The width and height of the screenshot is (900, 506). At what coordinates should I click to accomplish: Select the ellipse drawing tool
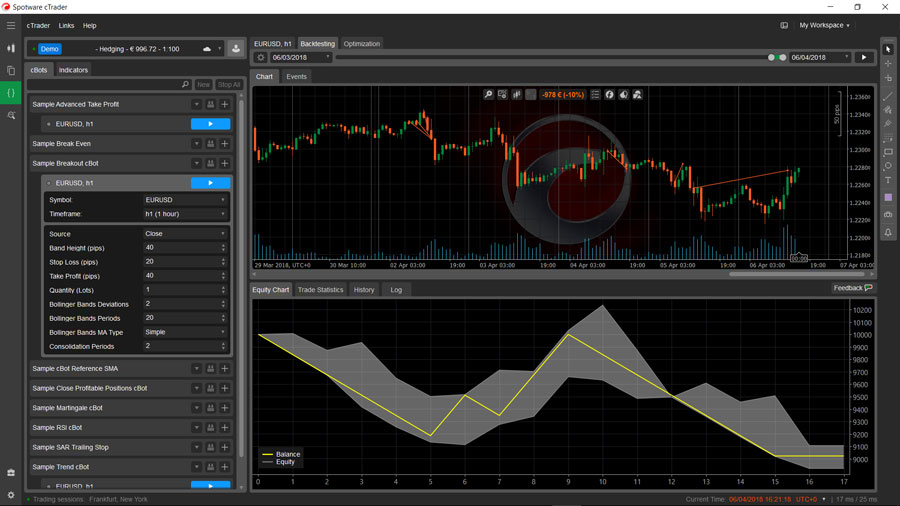point(888,166)
